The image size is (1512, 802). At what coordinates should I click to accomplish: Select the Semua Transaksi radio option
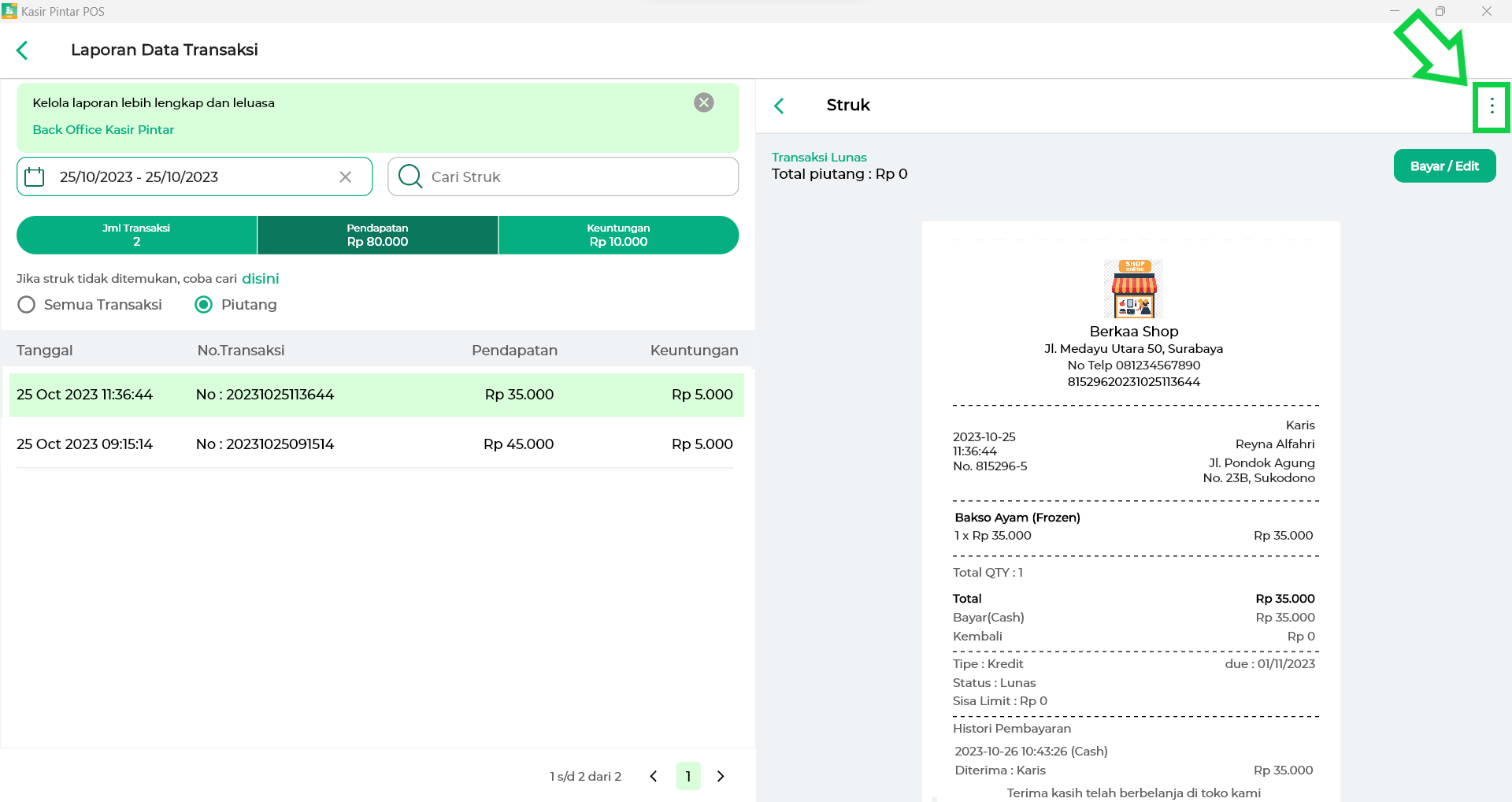point(27,305)
